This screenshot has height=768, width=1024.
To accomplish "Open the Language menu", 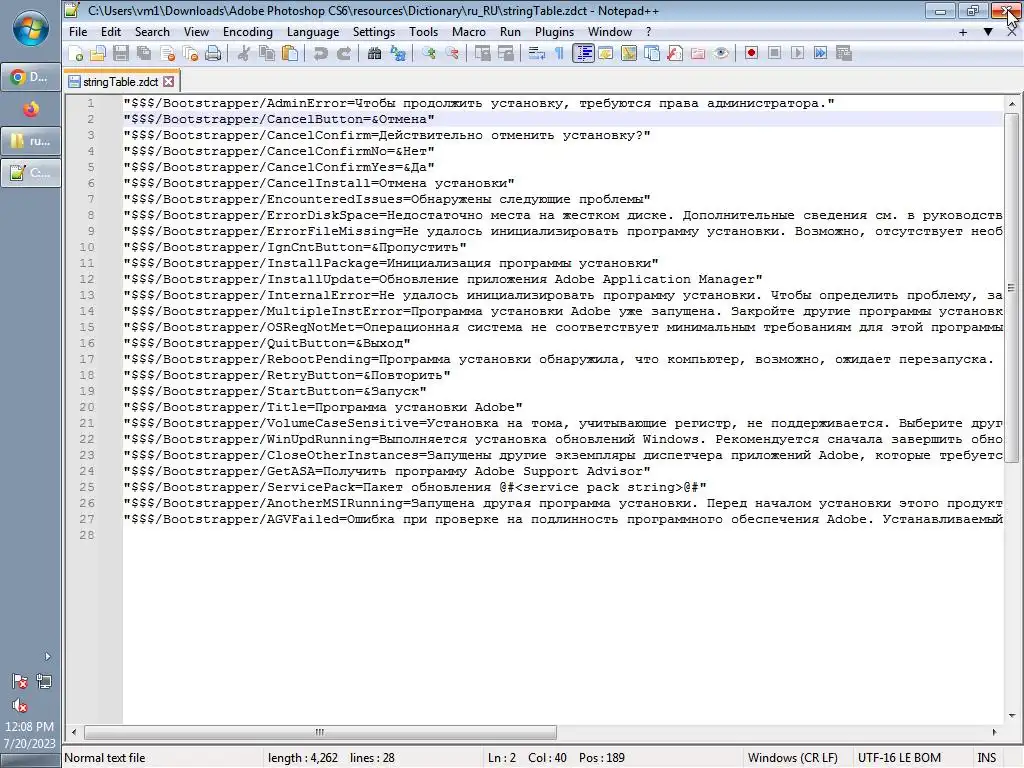I will [x=313, y=32].
